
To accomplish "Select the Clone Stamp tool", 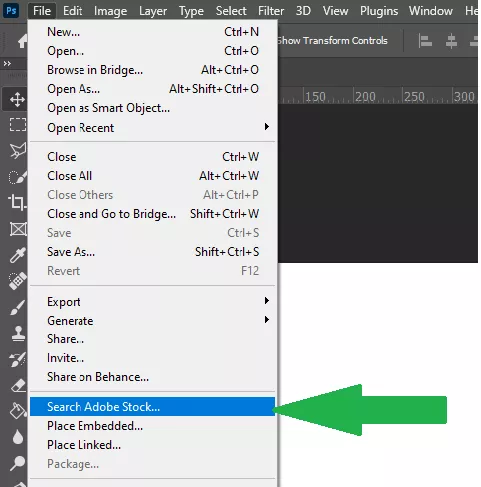I will point(18,333).
